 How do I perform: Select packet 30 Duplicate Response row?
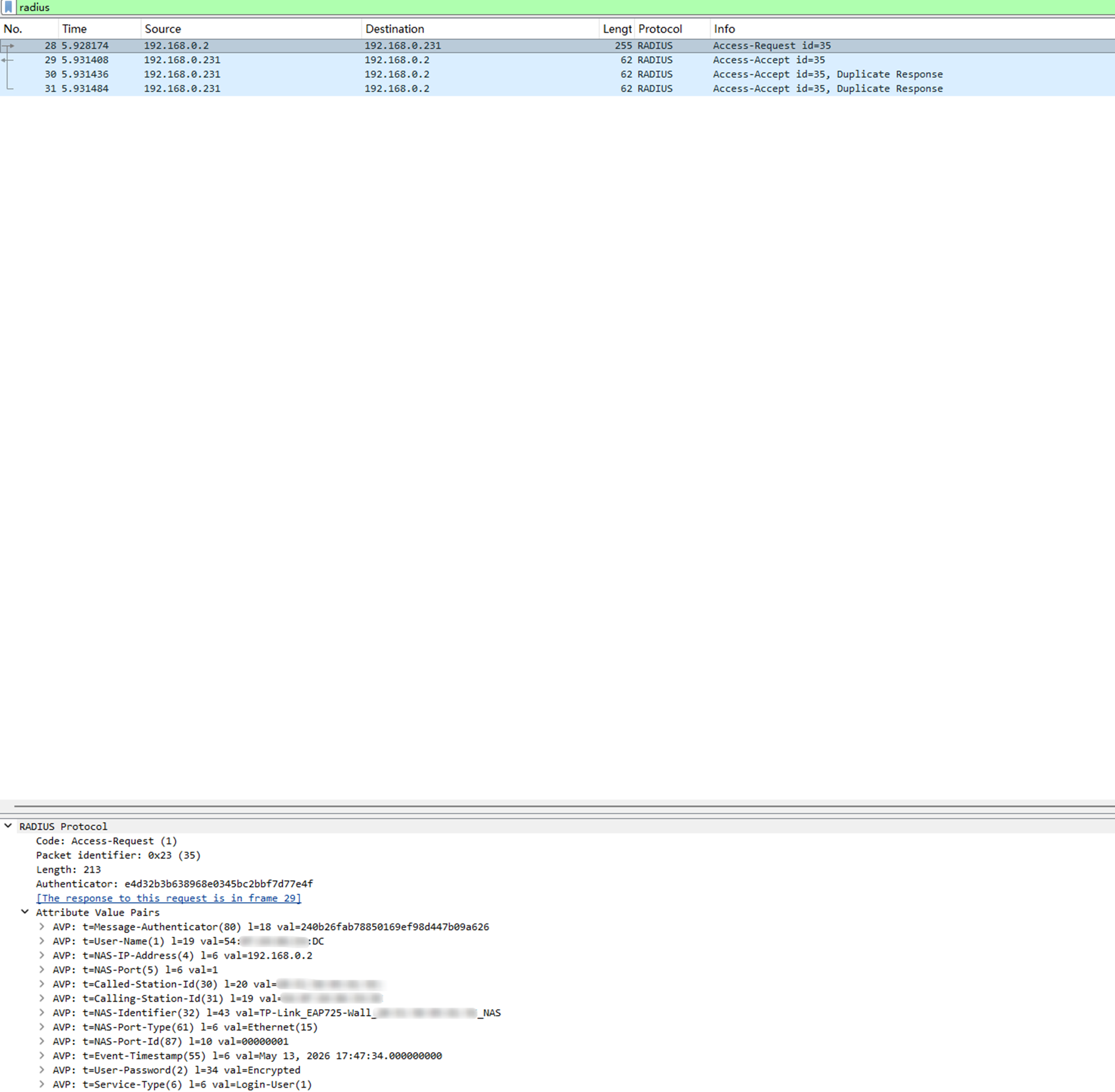click(x=557, y=74)
